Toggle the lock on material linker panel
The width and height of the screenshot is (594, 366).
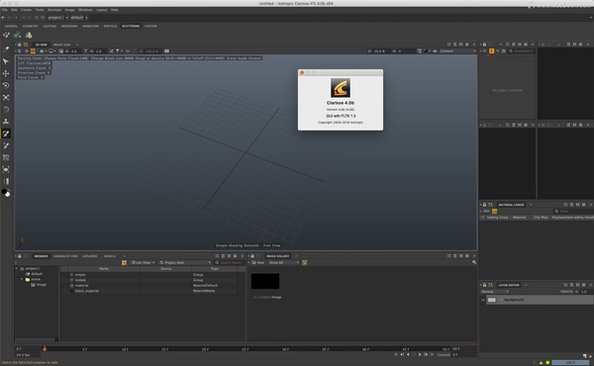coord(484,205)
